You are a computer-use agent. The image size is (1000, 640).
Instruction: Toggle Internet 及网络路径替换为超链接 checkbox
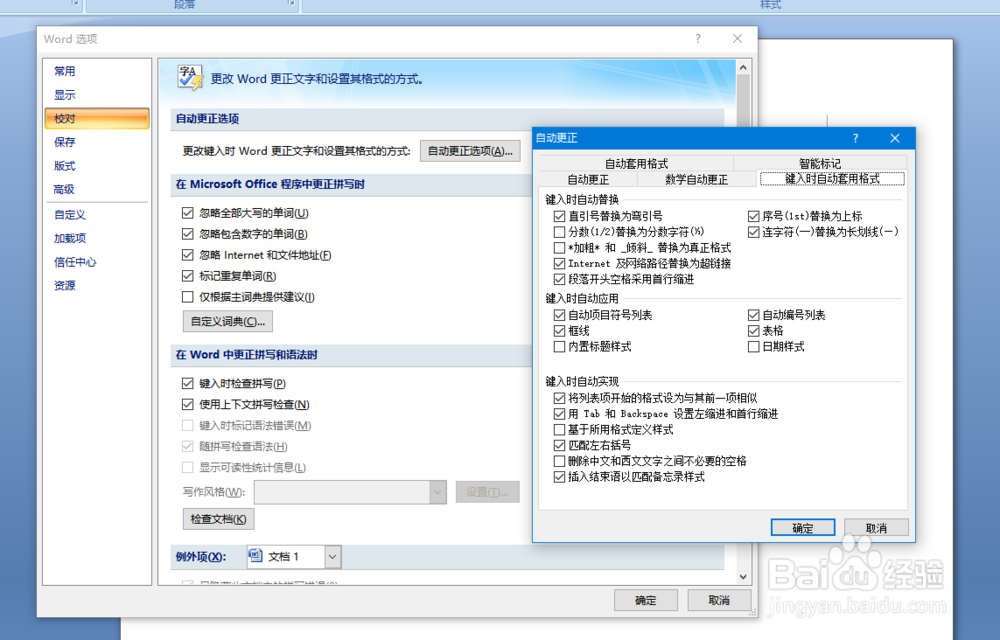click(559, 263)
